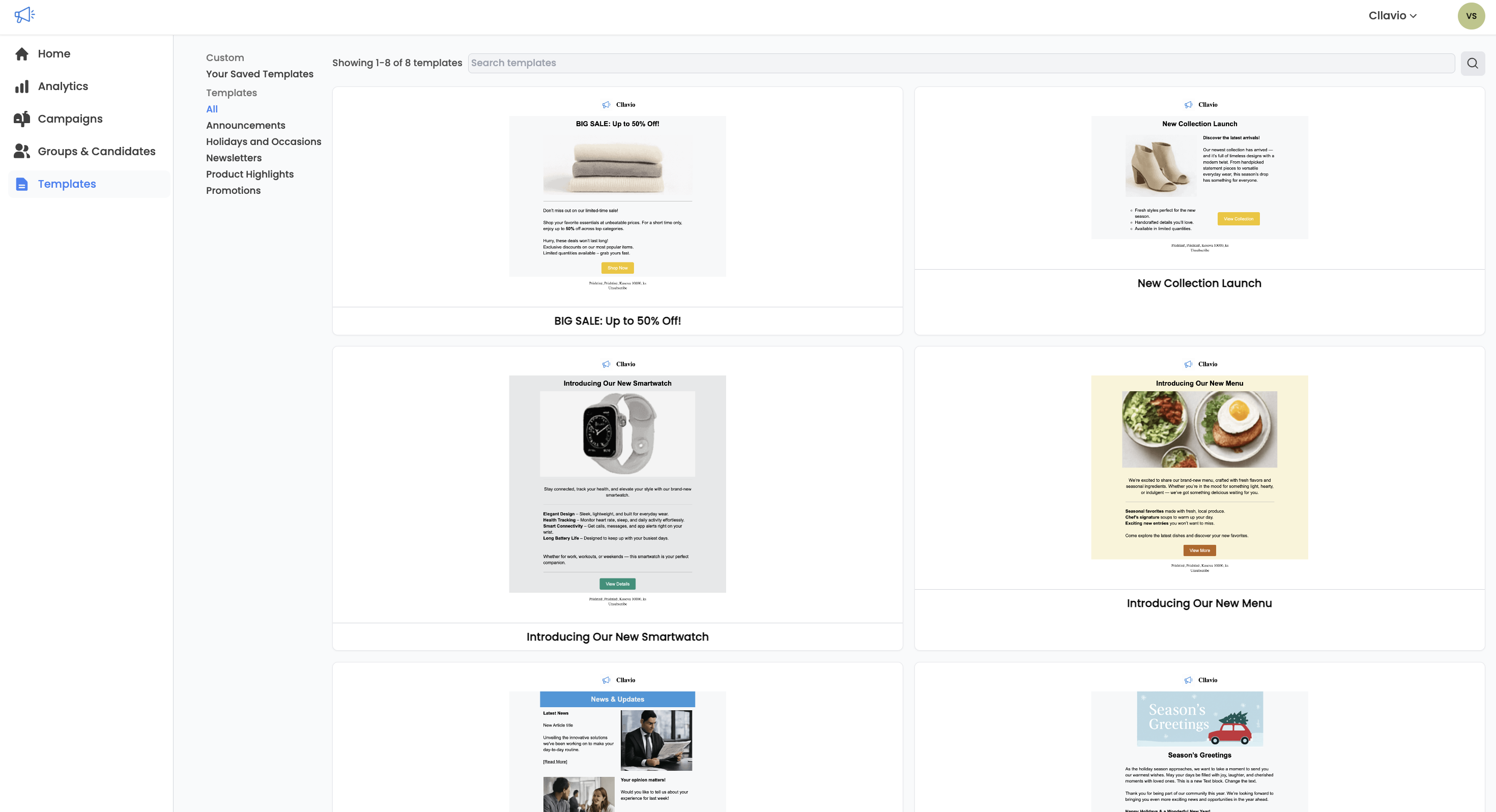The image size is (1496, 812).
Task: Select the All templates filter
Action: [211, 109]
